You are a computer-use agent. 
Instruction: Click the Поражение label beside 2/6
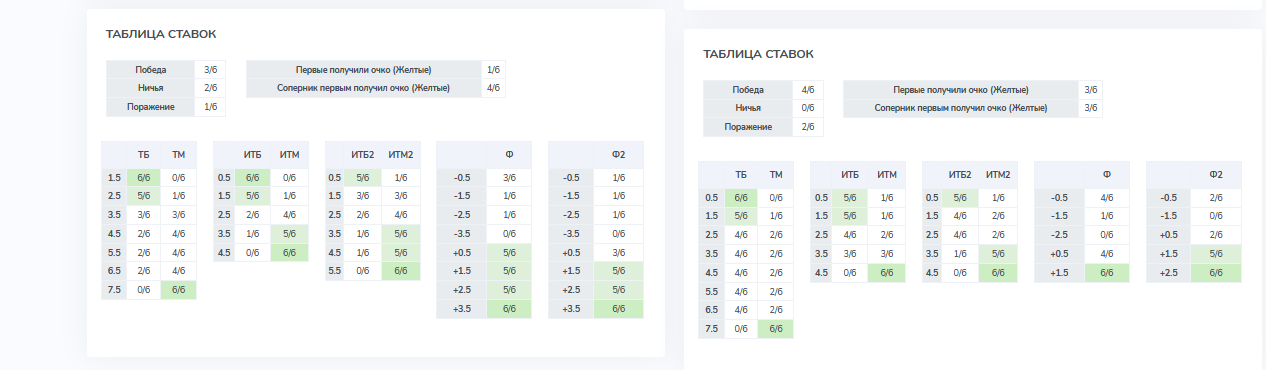(749, 127)
